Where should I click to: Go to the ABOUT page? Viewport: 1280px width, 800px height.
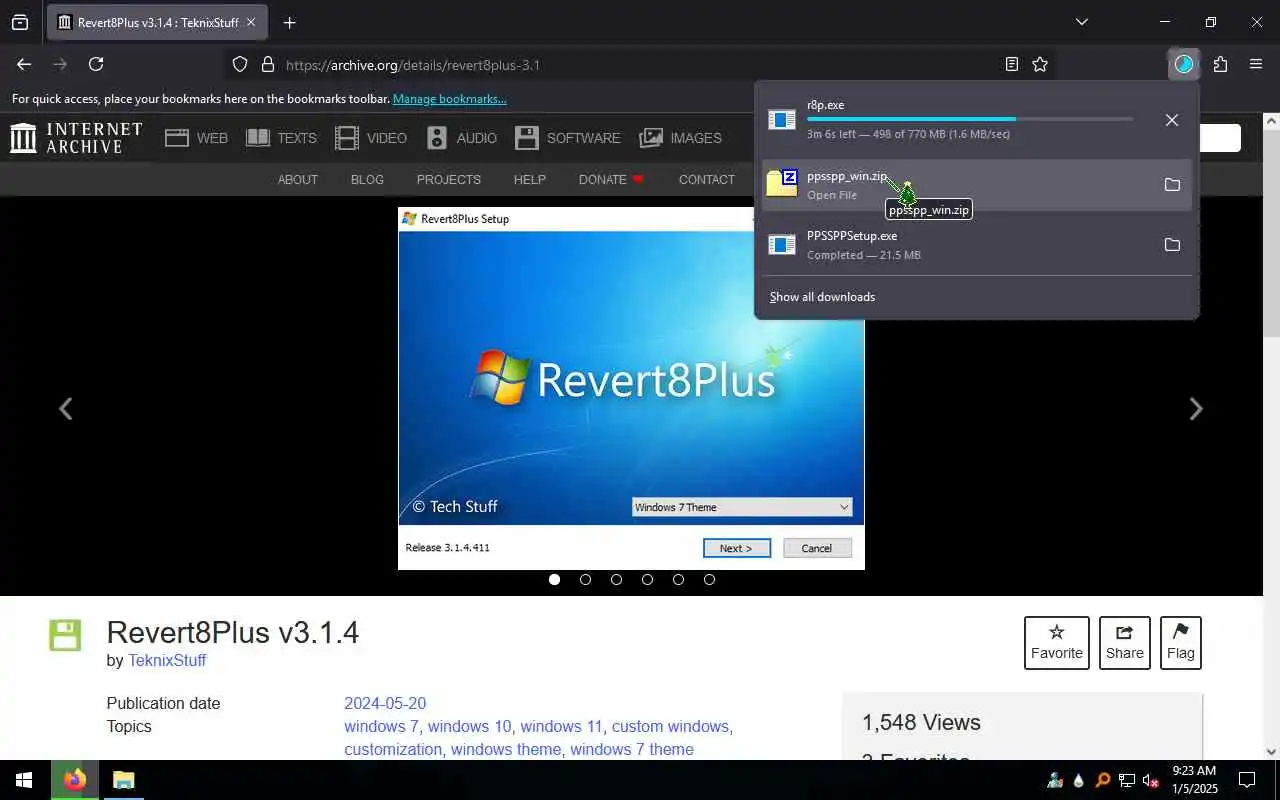click(298, 180)
